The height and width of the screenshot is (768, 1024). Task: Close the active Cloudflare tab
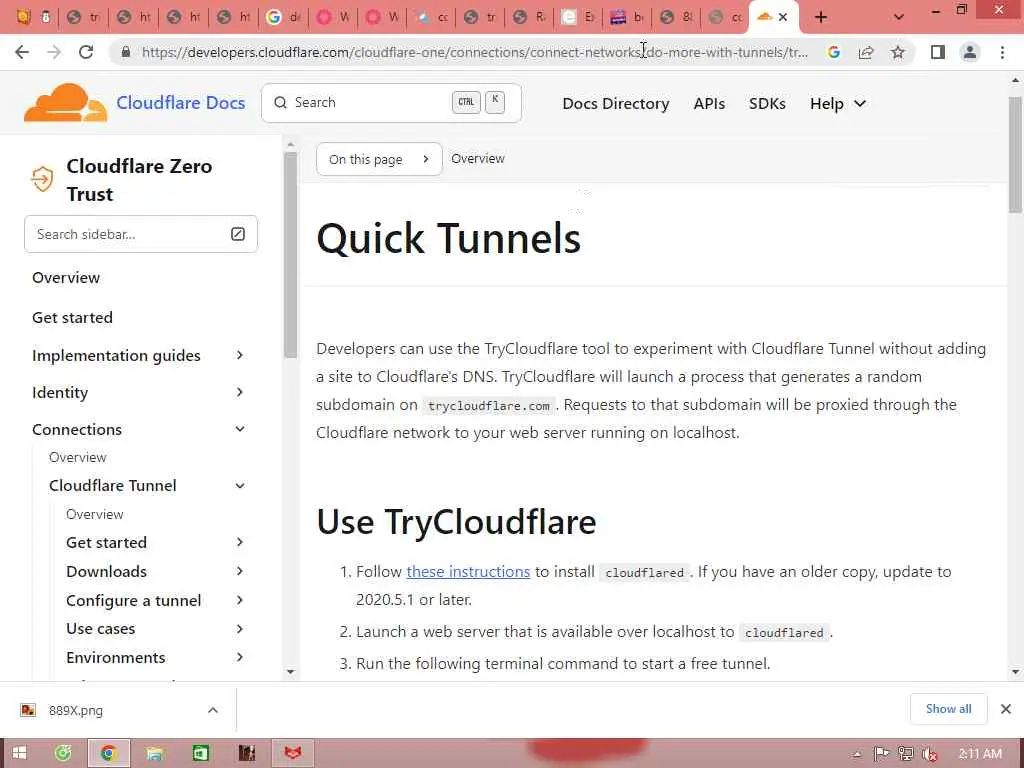coord(783,17)
